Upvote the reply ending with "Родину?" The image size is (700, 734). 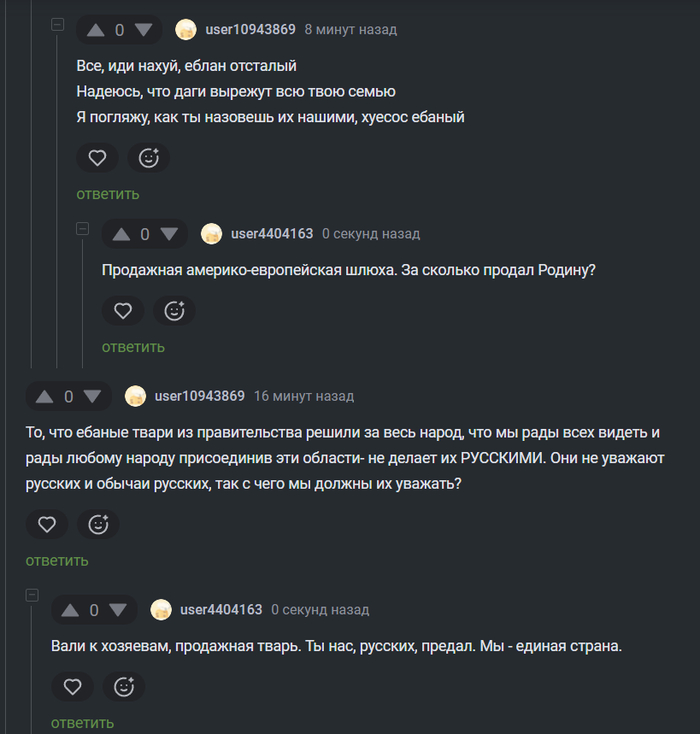(x=121, y=234)
